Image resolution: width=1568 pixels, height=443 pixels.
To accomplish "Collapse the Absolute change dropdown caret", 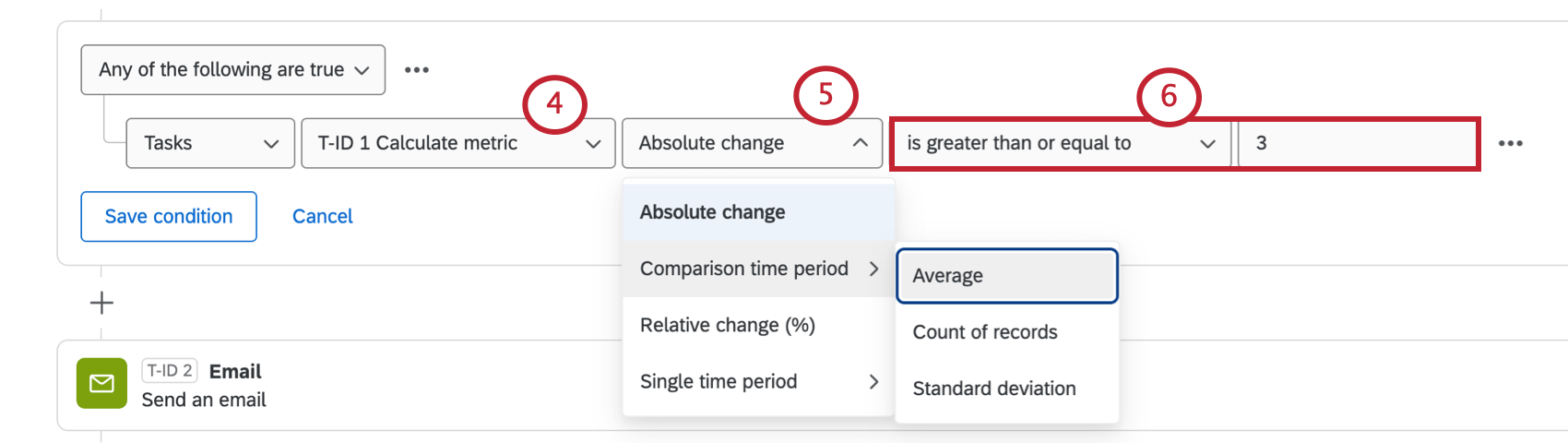I will tap(860, 143).
